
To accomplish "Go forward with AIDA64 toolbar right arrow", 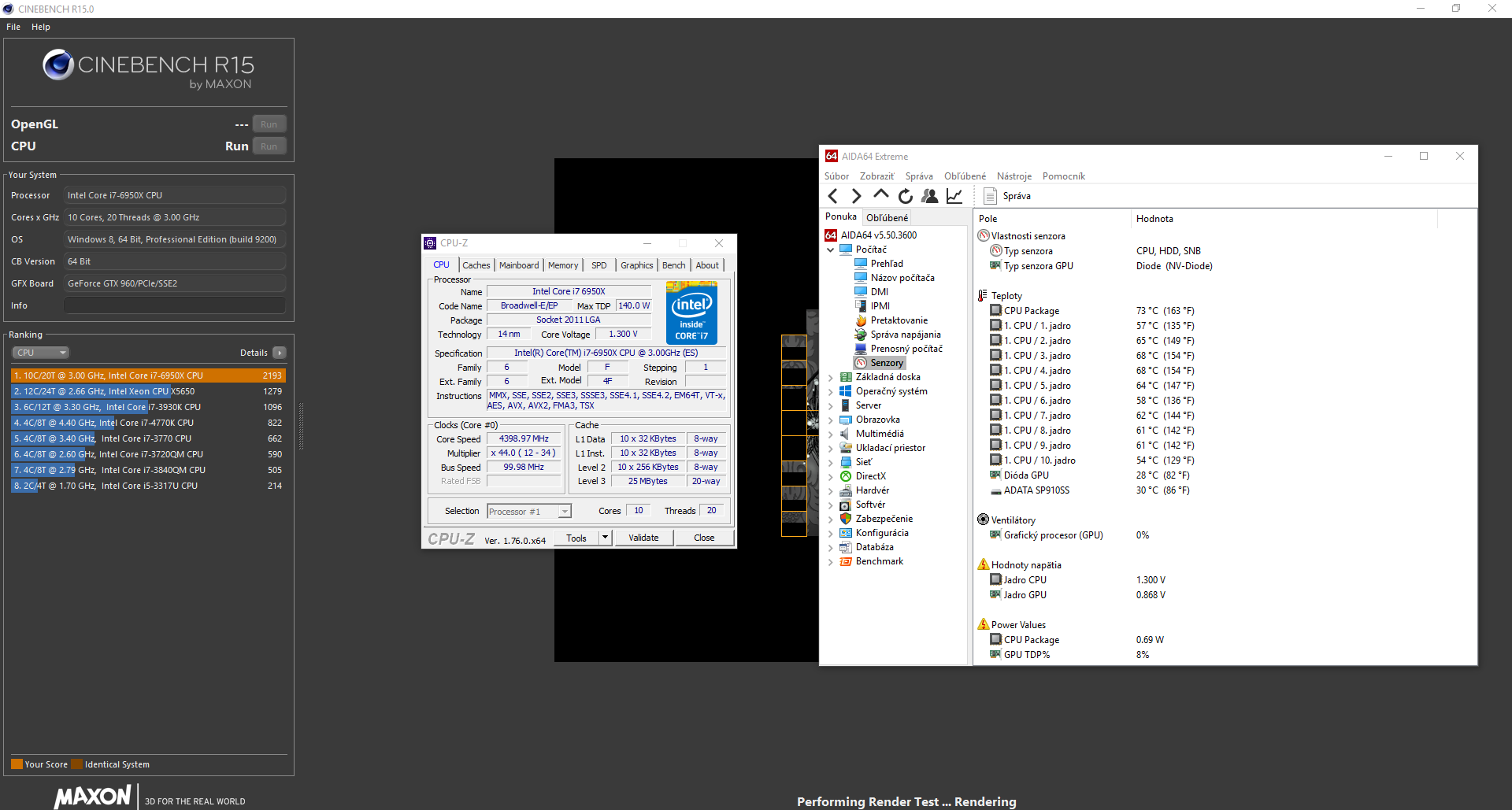I will pos(857,196).
